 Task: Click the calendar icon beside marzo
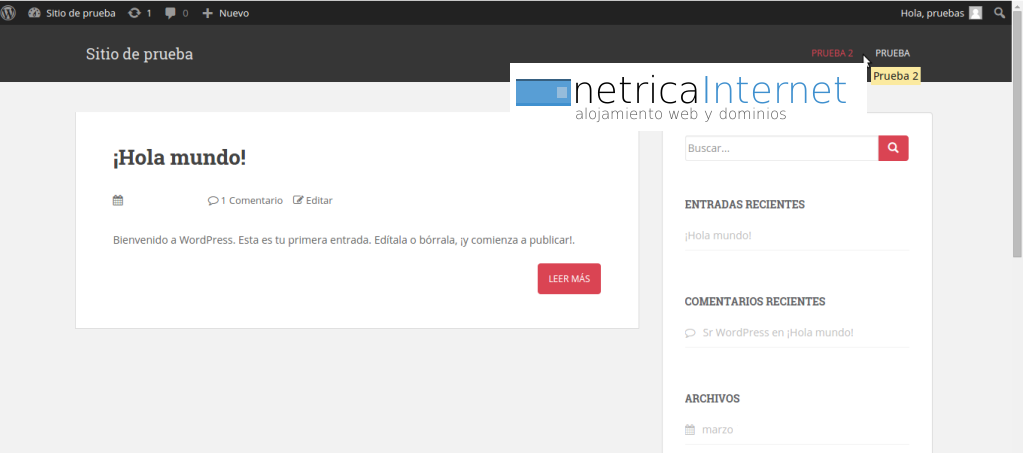[x=690, y=429]
